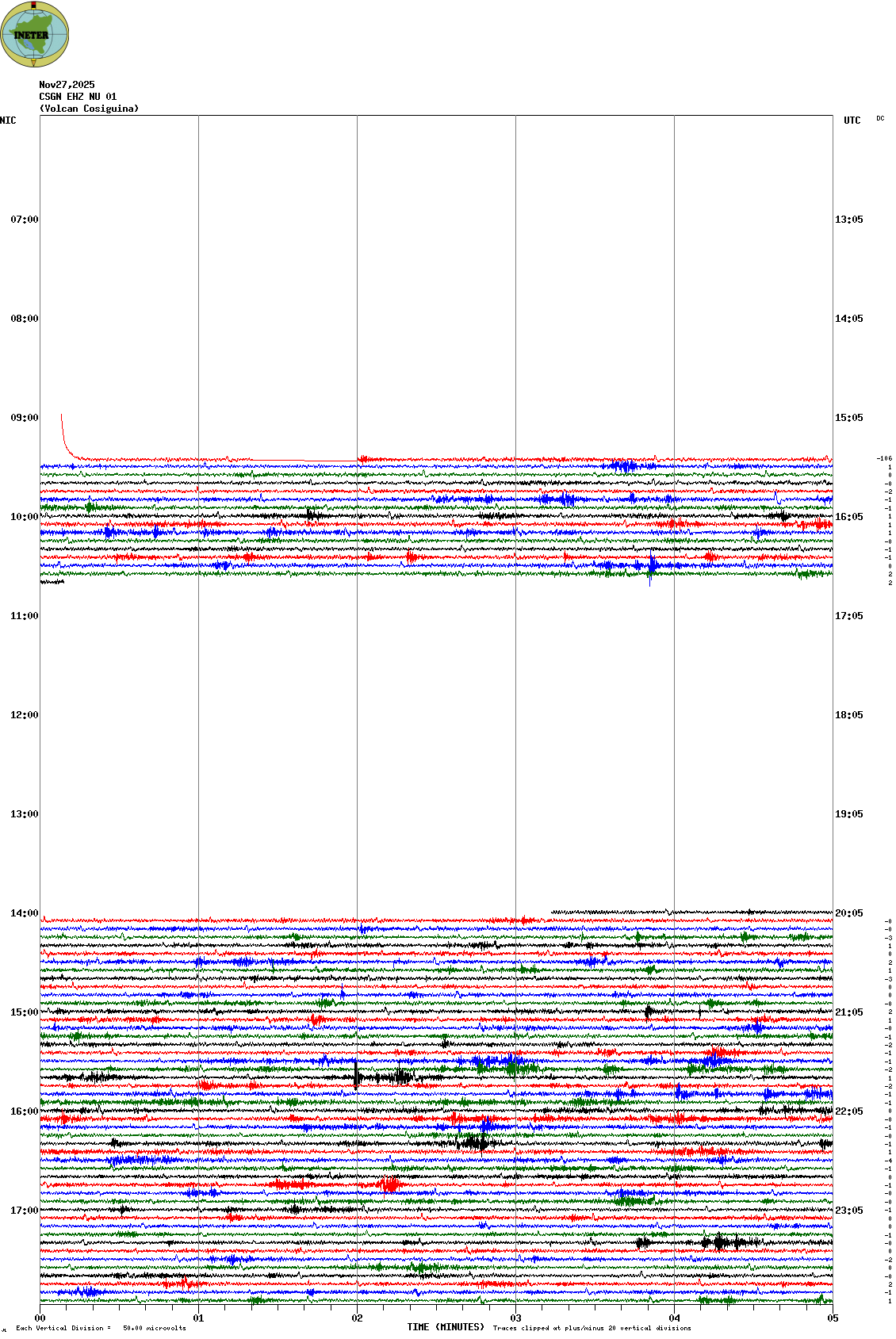Click the 14:00 local time label
The height and width of the screenshot is (1339, 896).
24,913
